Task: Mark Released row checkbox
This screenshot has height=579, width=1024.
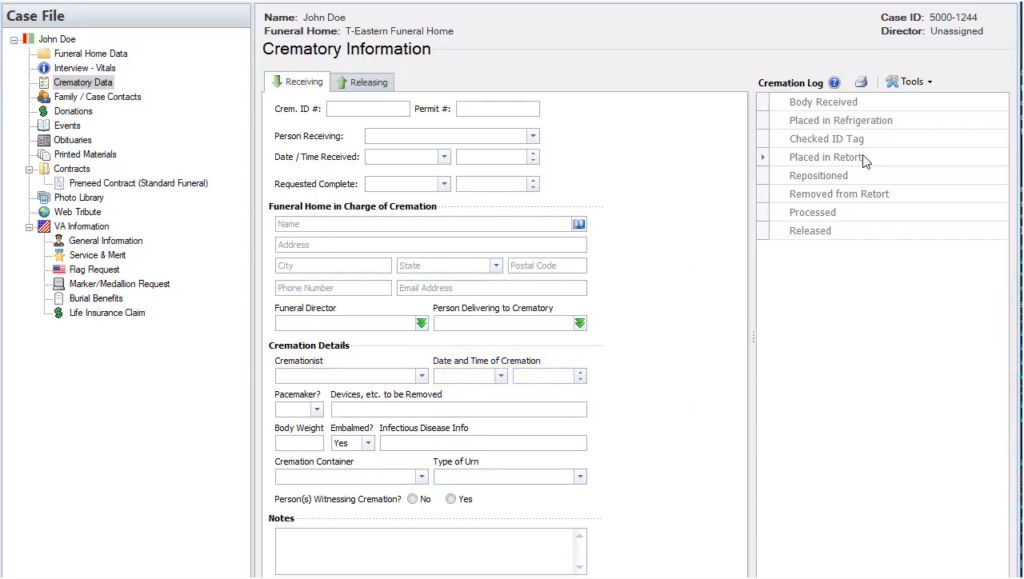Action: [763, 230]
